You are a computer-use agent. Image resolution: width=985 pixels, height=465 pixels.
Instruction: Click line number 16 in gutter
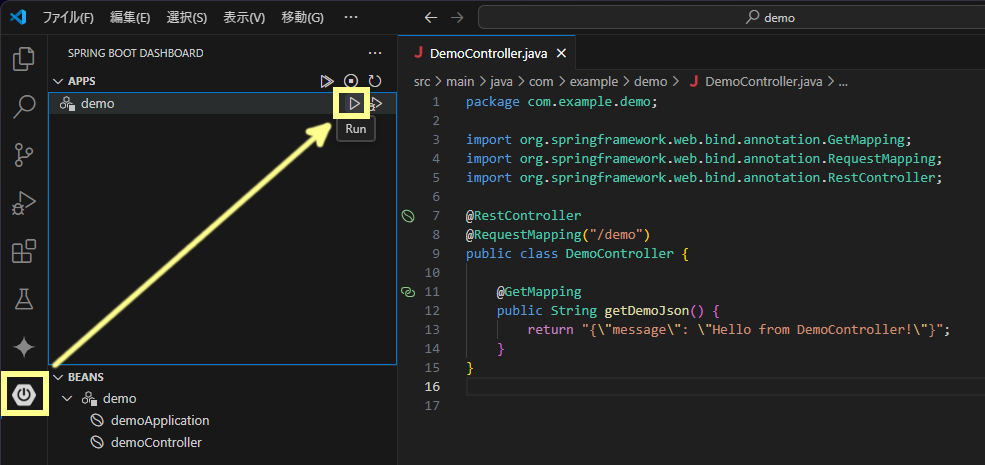432,386
